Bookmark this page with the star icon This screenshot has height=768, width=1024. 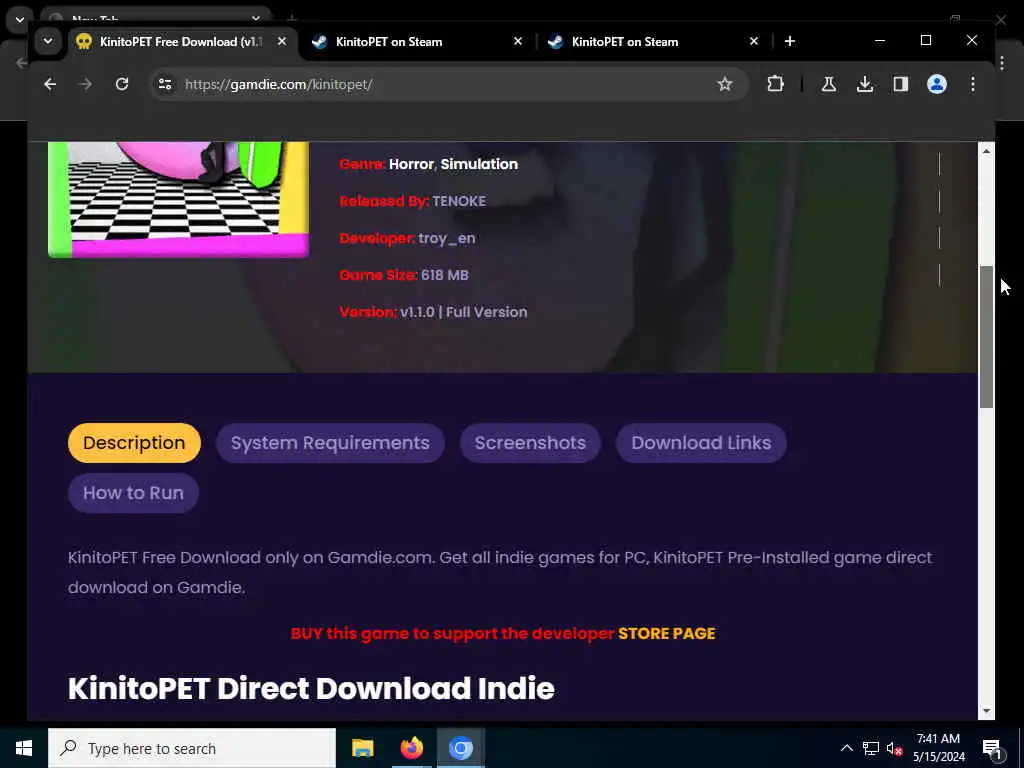pyautogui.click(x=724, y=84)
